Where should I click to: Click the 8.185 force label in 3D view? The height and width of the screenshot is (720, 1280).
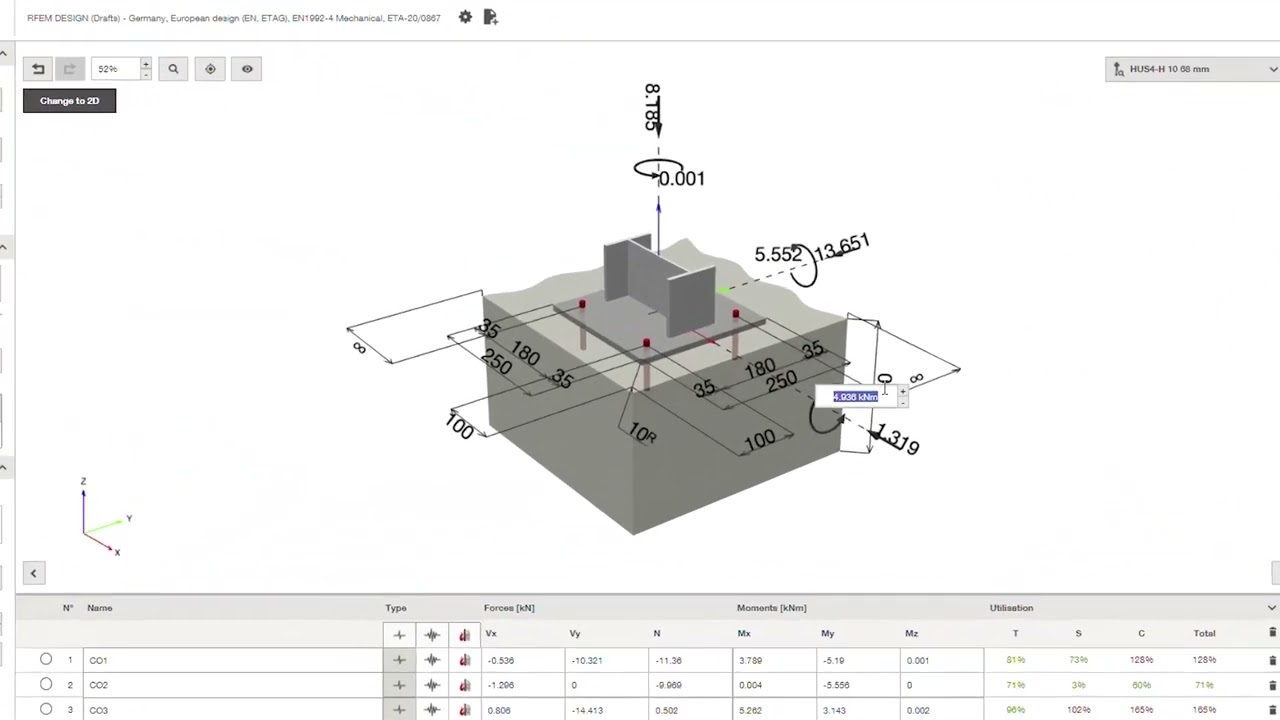pos(652,108)
